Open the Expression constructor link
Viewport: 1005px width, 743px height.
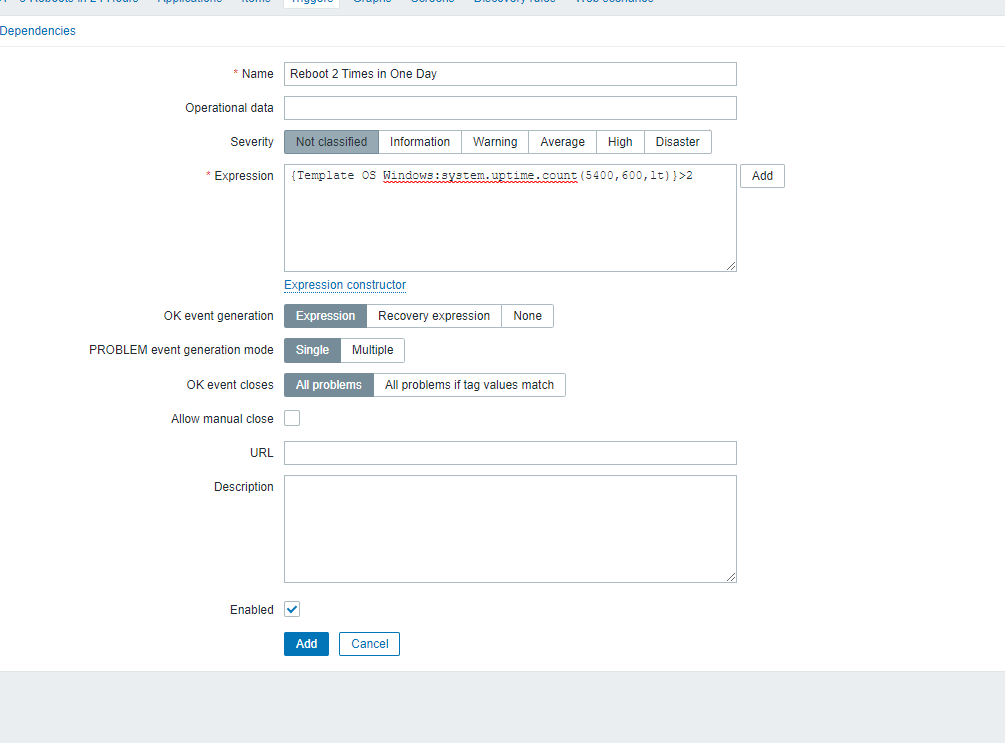point(345,285)
